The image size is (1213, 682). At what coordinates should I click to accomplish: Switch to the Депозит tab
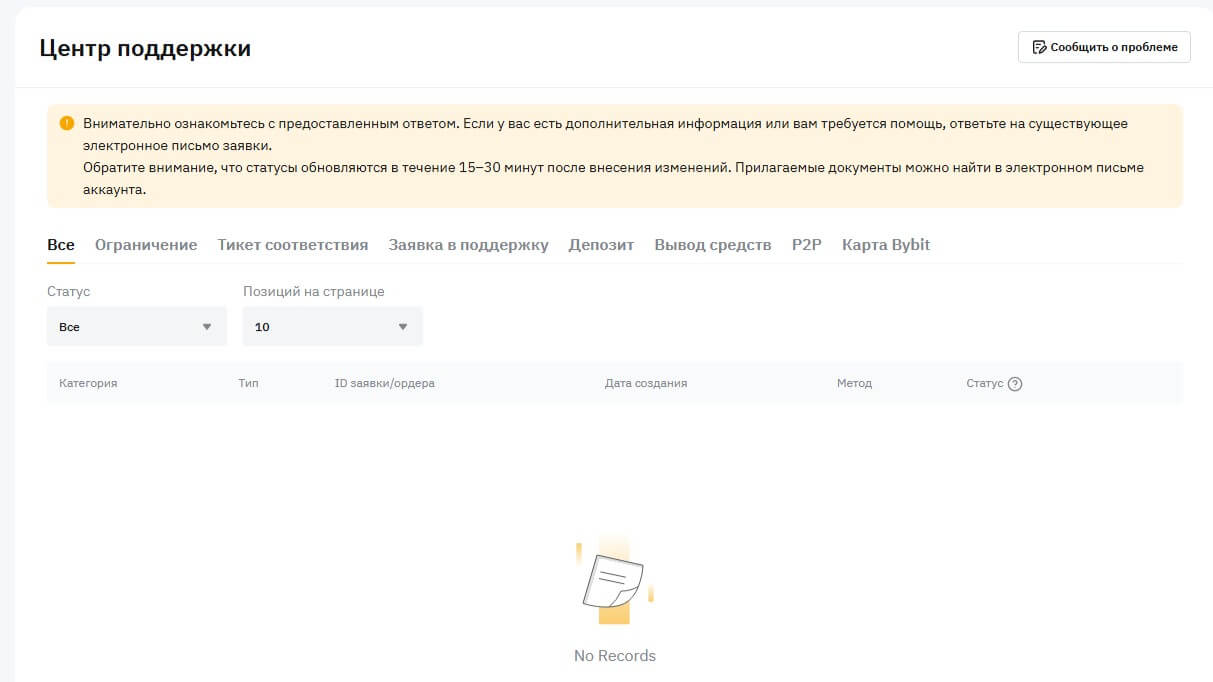pyautogui.click(x=601, y=245)
